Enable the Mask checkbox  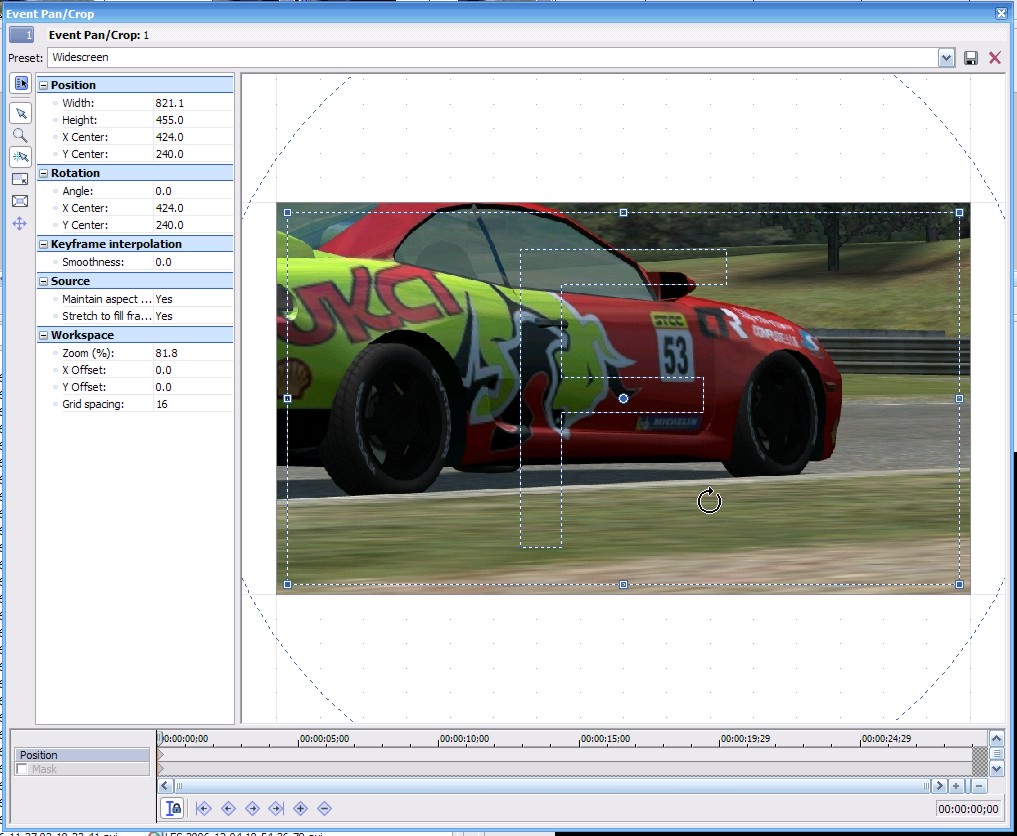23,769
